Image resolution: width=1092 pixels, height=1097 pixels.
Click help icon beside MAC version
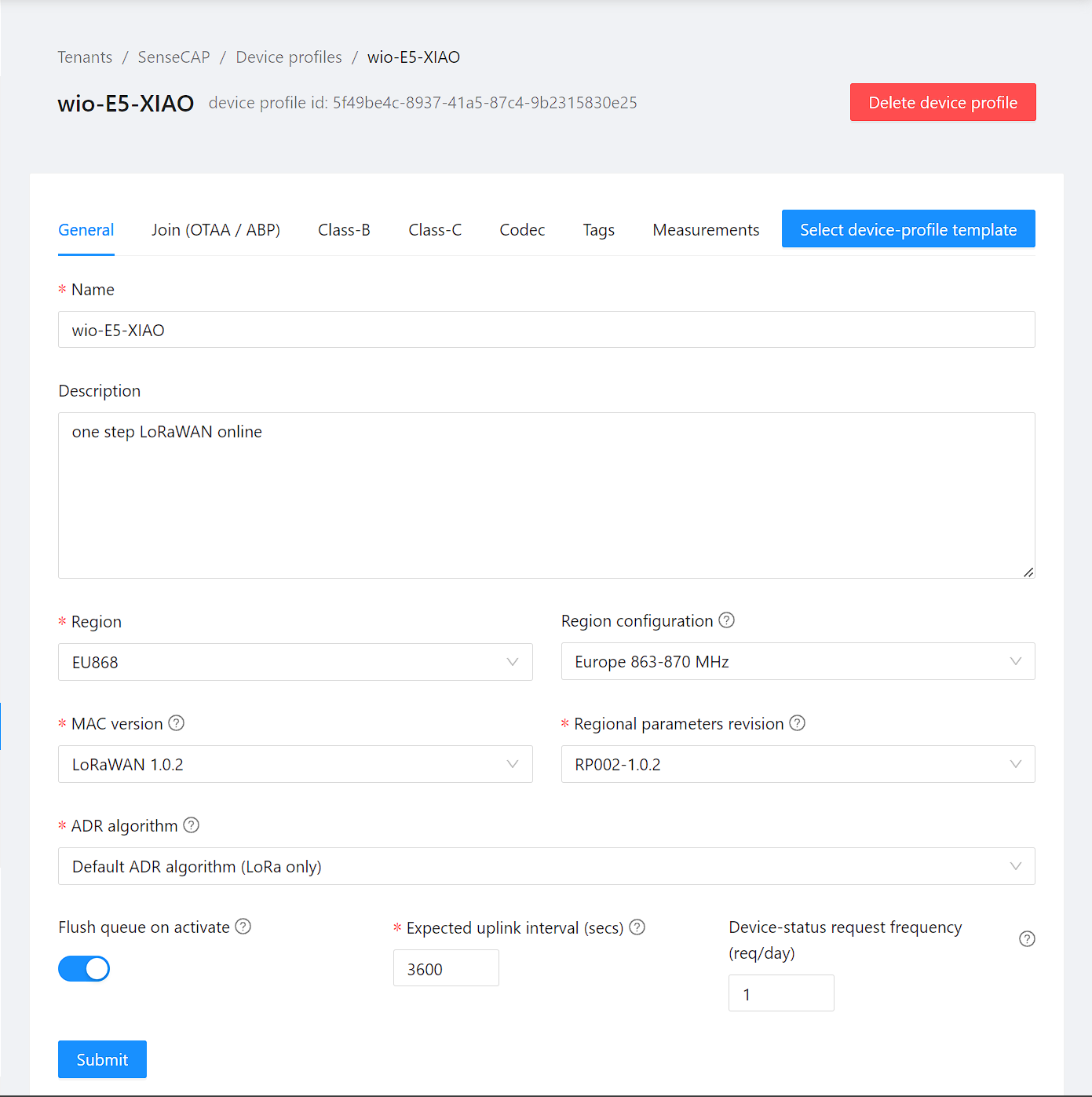pos(177,723)
